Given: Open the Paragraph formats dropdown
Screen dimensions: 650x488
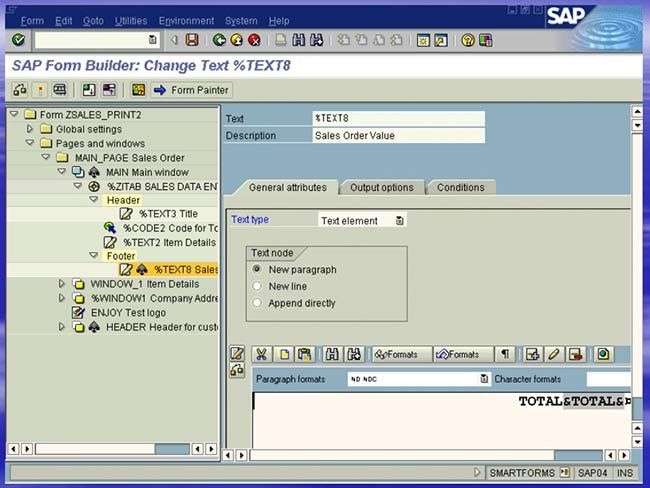Looking at the screenshot, I should [484, 379].
